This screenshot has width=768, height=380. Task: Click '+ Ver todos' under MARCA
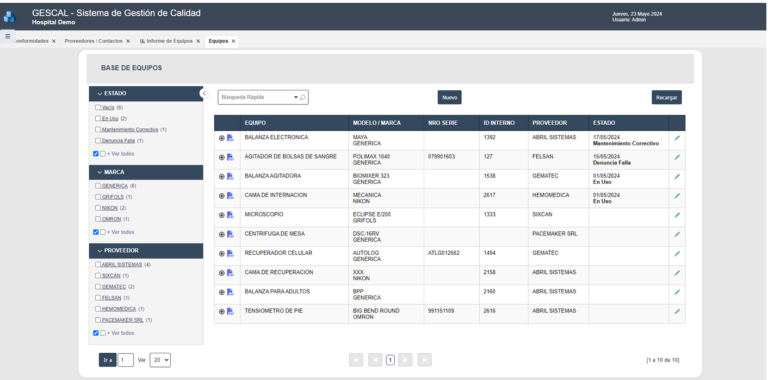(120, 232)
